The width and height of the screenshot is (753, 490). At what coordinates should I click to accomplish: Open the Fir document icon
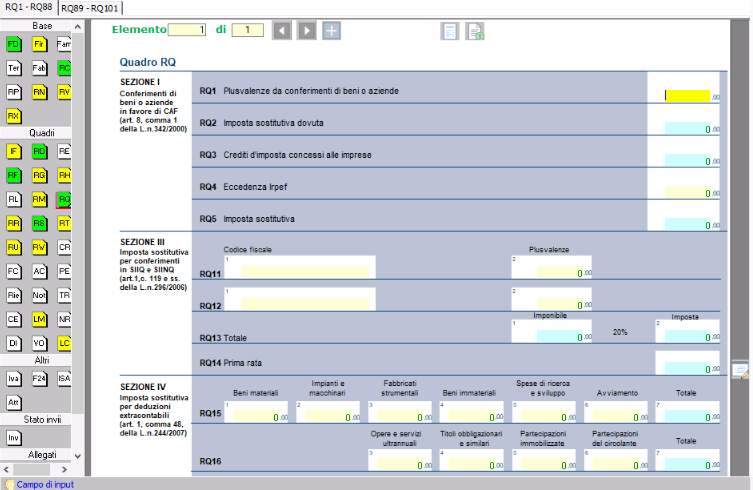point(39,44)
